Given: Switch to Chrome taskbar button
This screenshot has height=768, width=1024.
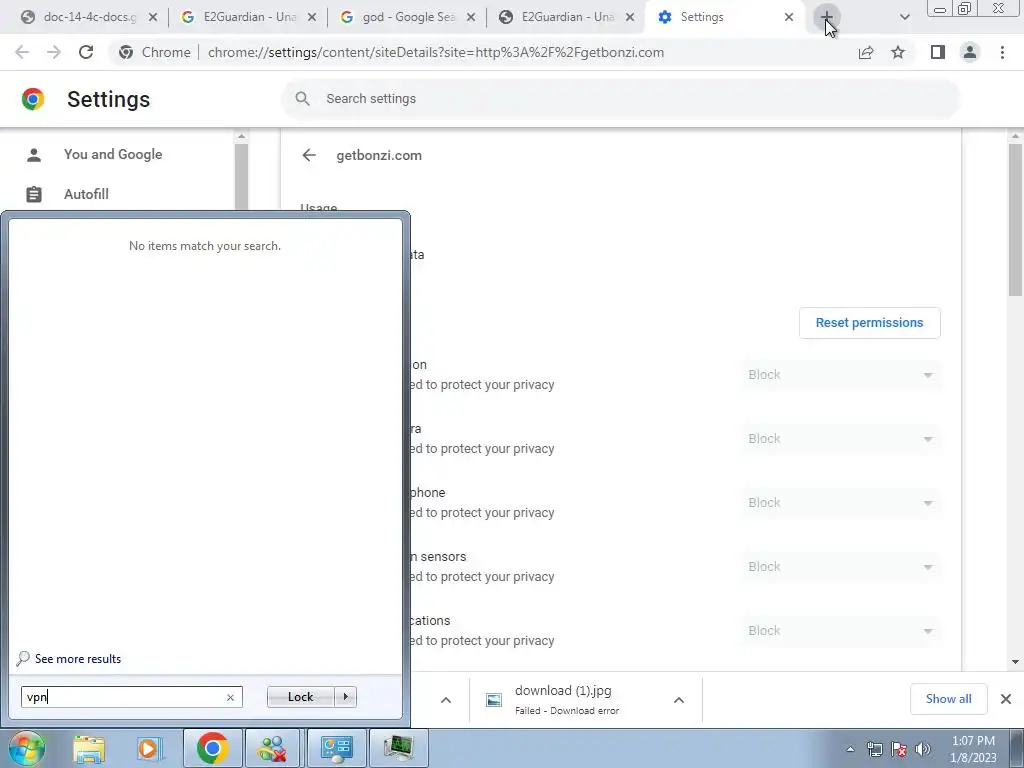Looking at the screenshot, I should tap(212, 748).
